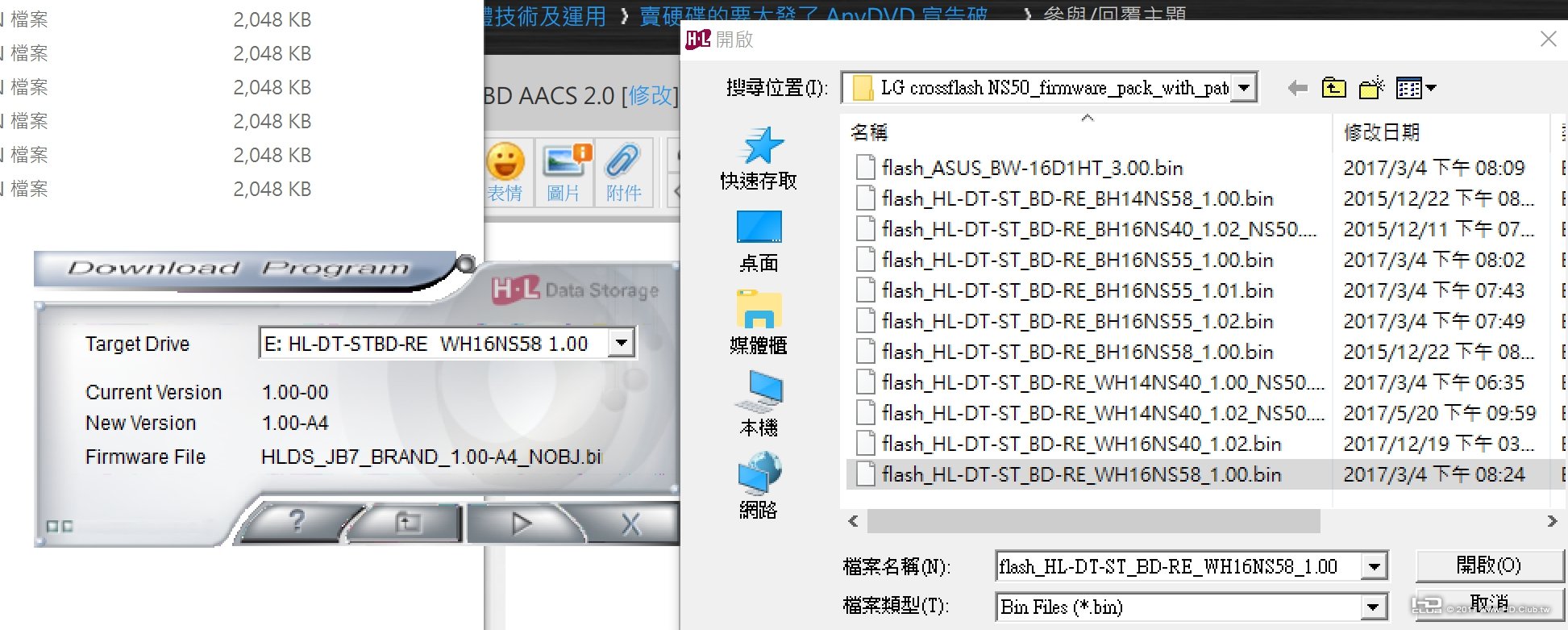Click the modified date 2017/3/4 下午 08:09
This screenshot has width=1568, height=630.
[1434, 168]
